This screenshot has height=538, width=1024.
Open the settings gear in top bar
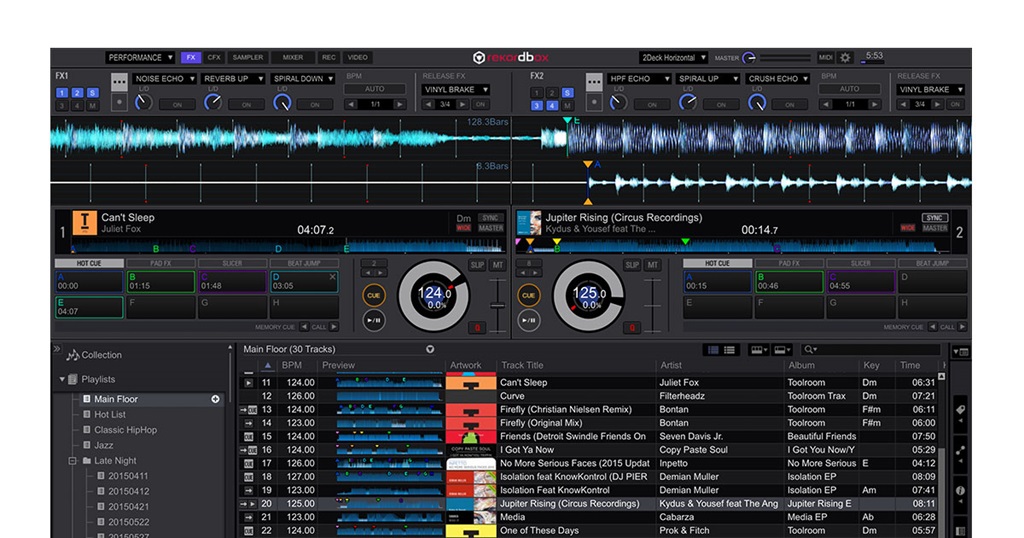[845, 58]
